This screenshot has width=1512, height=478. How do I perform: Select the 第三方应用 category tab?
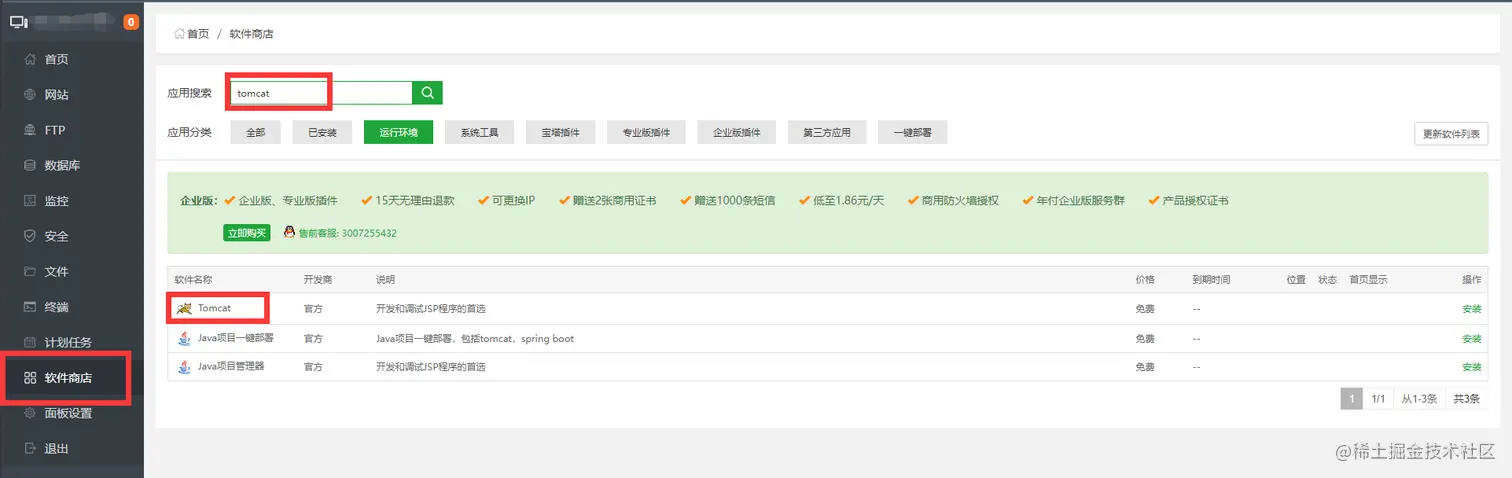[826, 132]
